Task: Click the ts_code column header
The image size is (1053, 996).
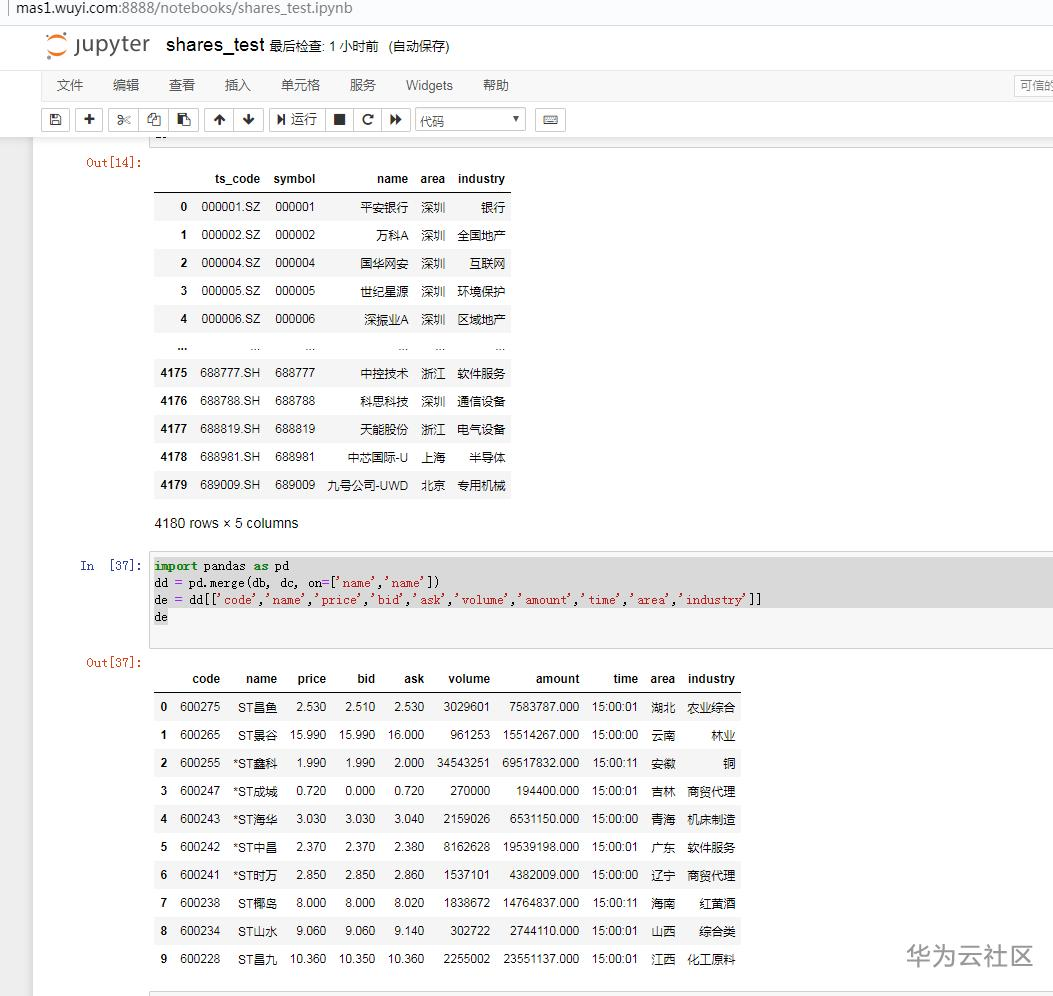Action: 237,179
